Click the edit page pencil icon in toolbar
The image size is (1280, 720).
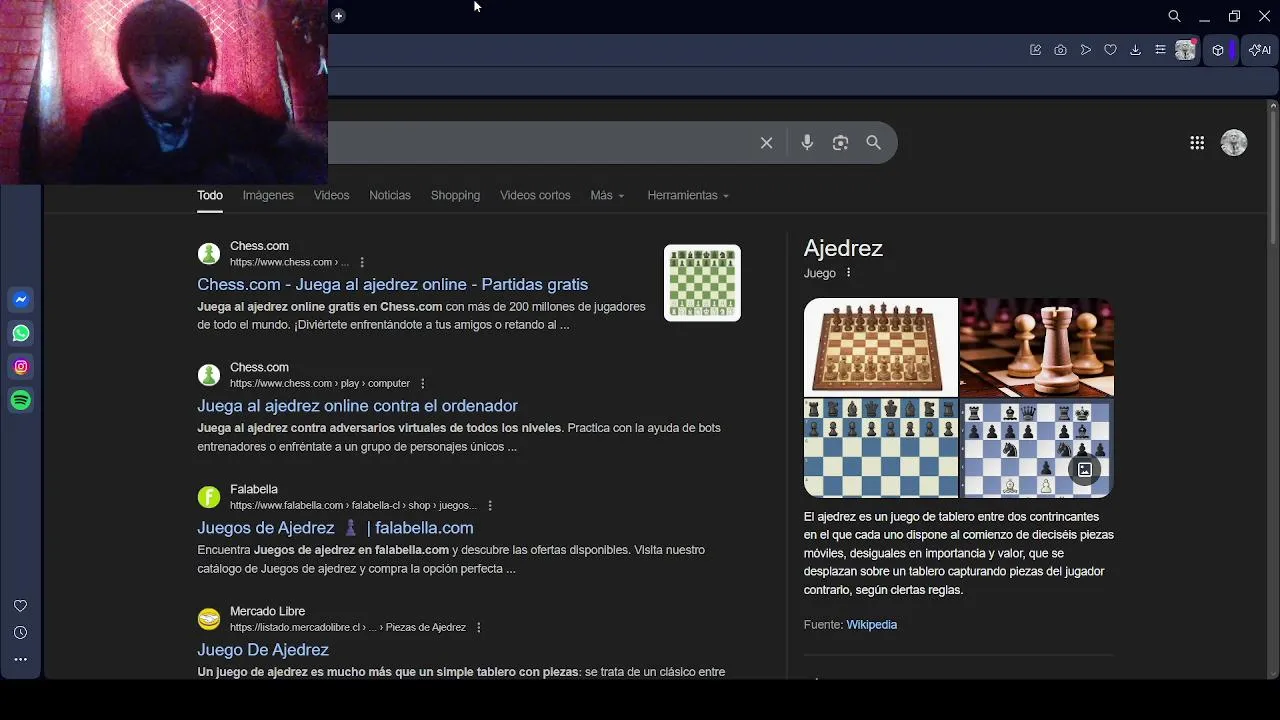tap(1035, 50)
